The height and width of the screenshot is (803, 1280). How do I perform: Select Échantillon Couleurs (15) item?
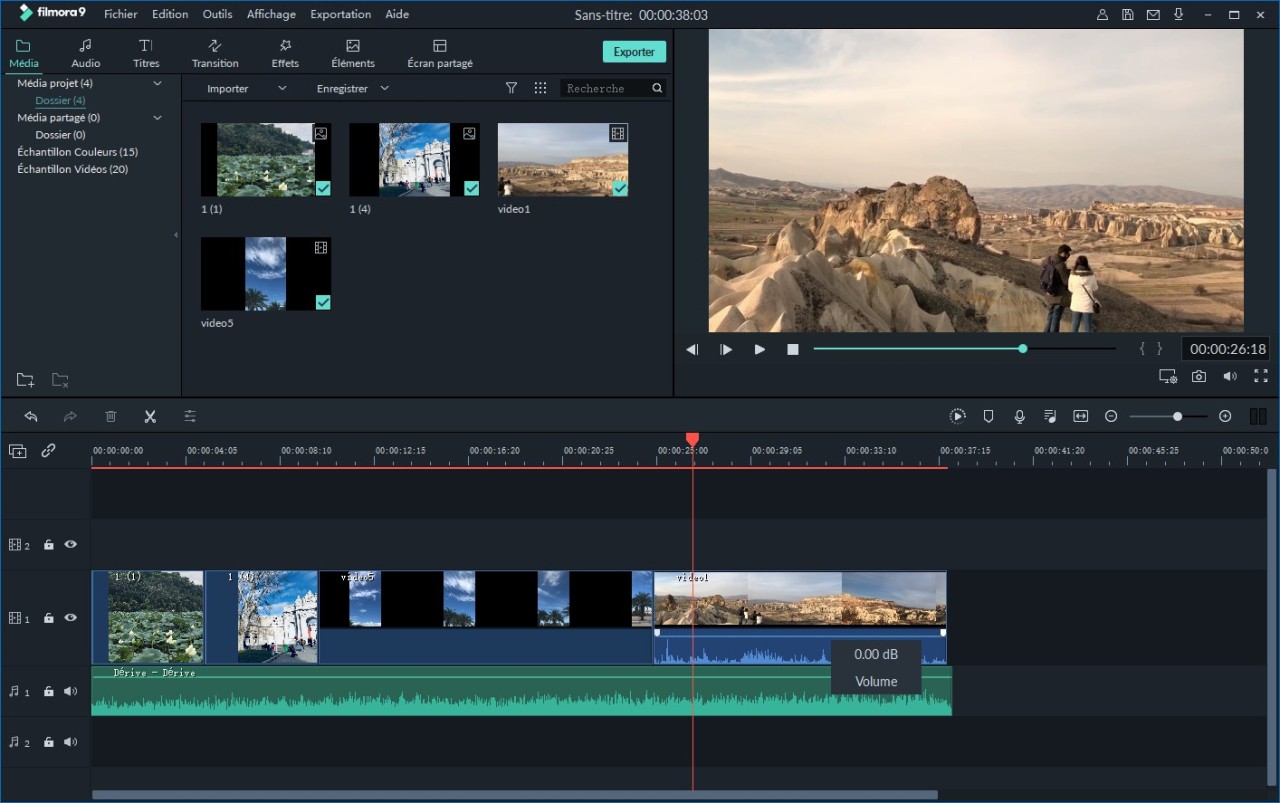tap(78, 152)
